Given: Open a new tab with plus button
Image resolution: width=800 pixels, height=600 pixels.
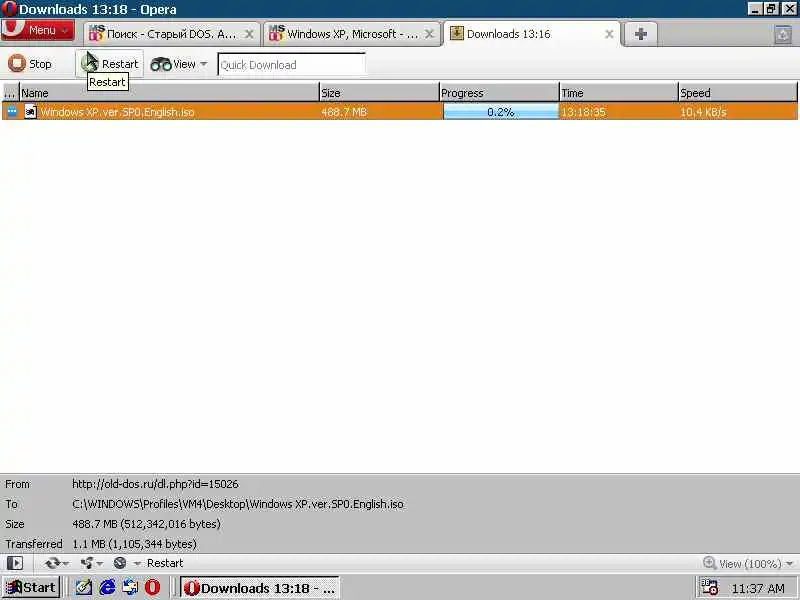Looking at the screenshot, I should [x=641, y=34].
